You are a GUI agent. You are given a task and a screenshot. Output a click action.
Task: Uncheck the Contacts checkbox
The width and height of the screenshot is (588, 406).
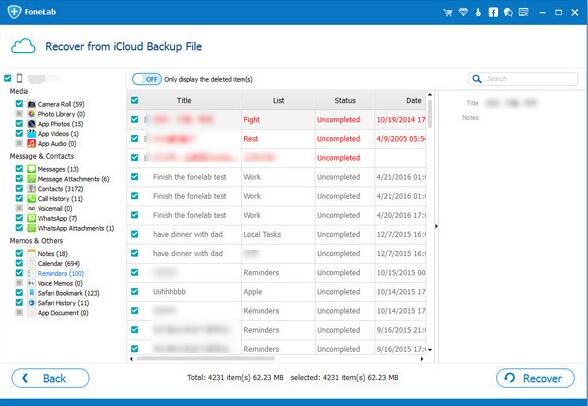19,188
